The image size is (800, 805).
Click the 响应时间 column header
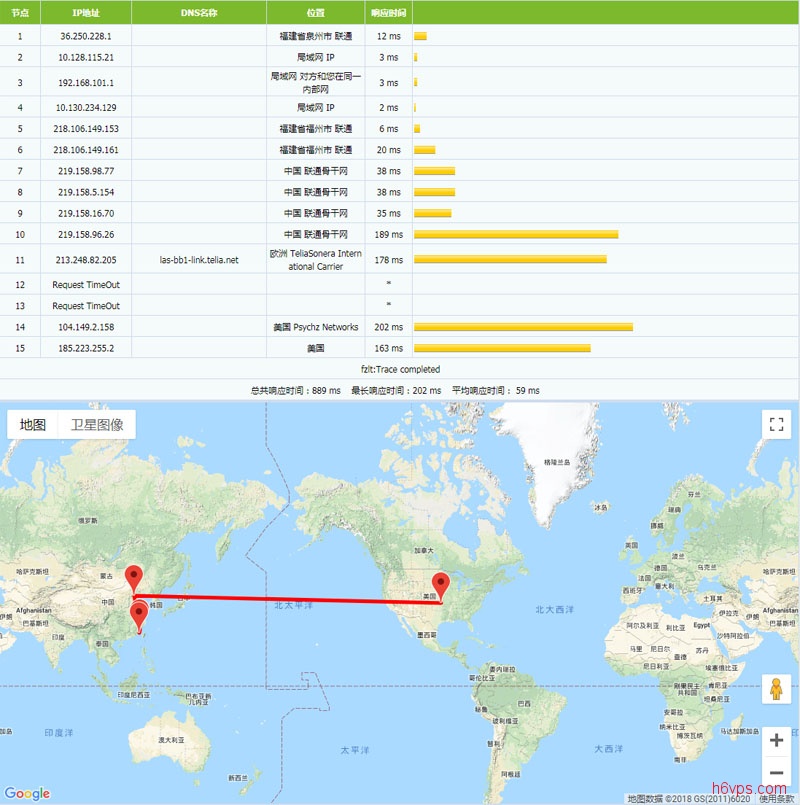pyautogui.click(x=389, y=13)
